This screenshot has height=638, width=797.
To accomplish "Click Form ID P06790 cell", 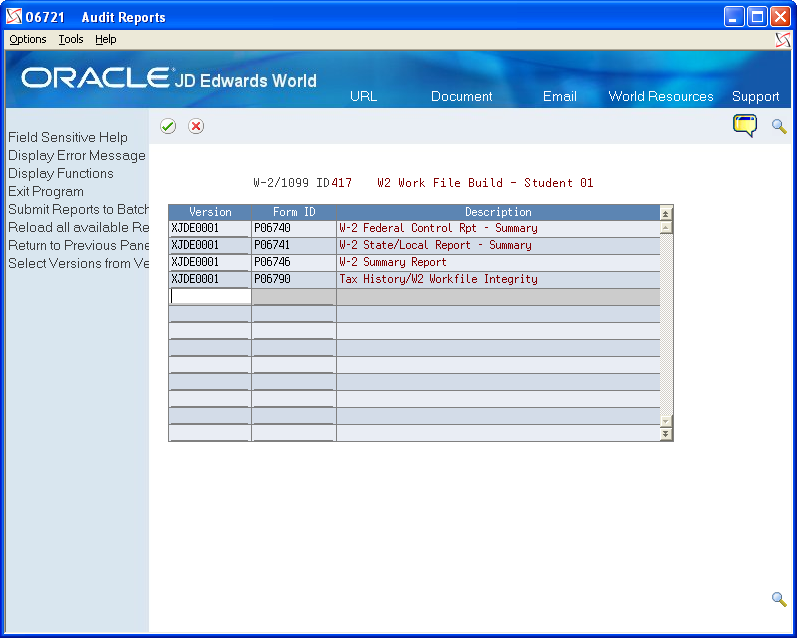I will [x=293, y=279].
